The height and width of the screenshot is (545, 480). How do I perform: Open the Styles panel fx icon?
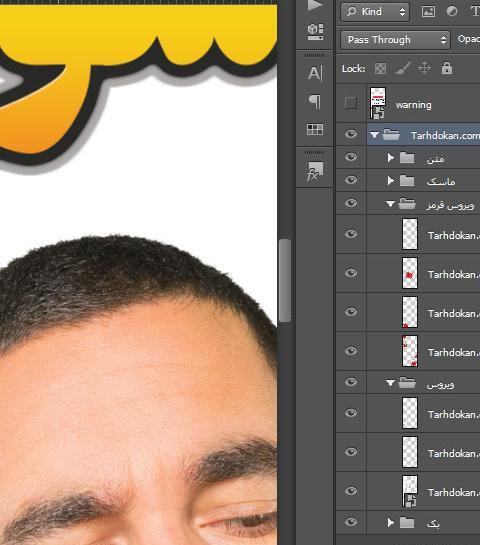click(x=315, y=171)
